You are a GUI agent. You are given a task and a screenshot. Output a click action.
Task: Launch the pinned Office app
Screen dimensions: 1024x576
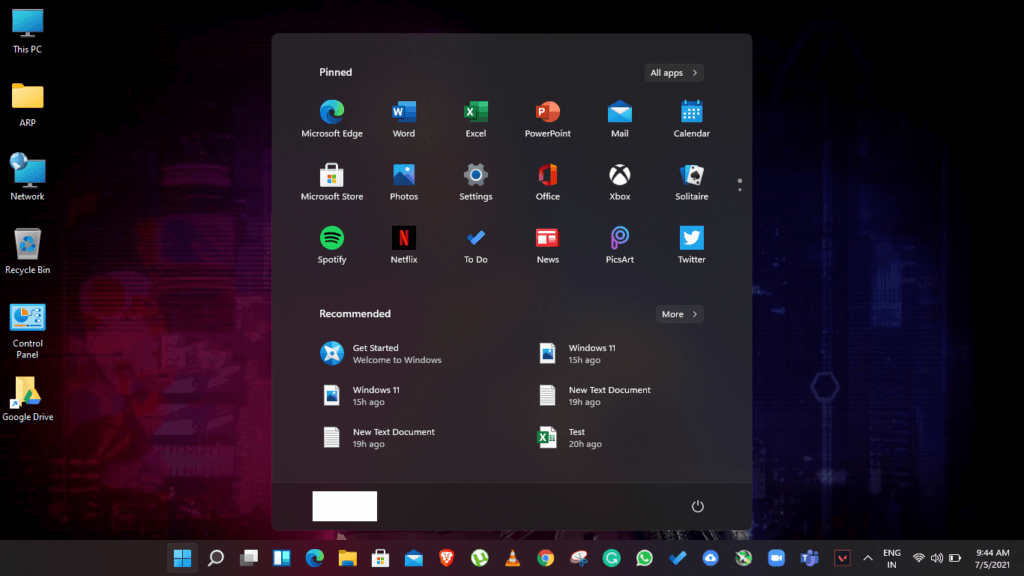pyautogui.click(x=547, y=182)
